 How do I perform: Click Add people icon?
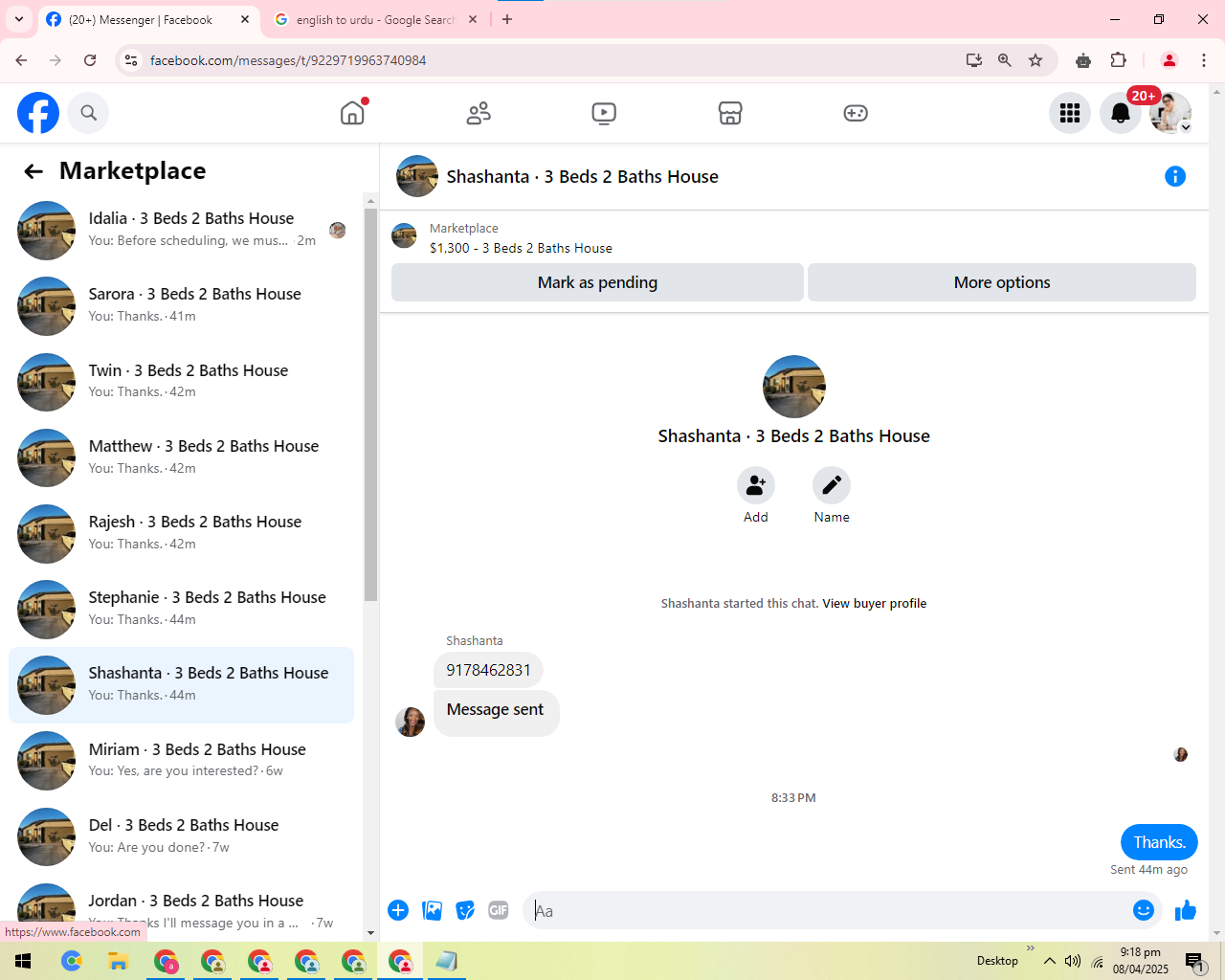coord(756,485)
